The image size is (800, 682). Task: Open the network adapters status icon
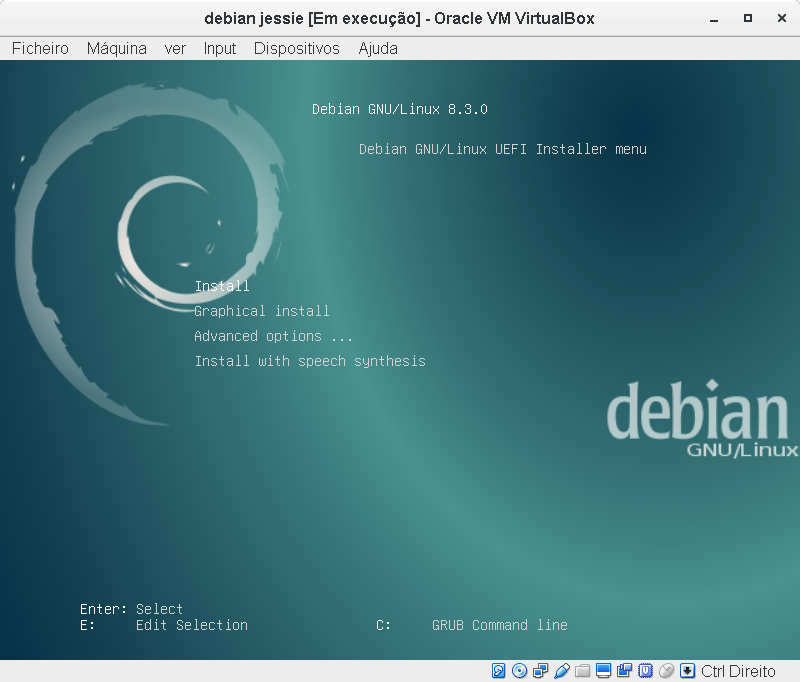tap(540, 671)
